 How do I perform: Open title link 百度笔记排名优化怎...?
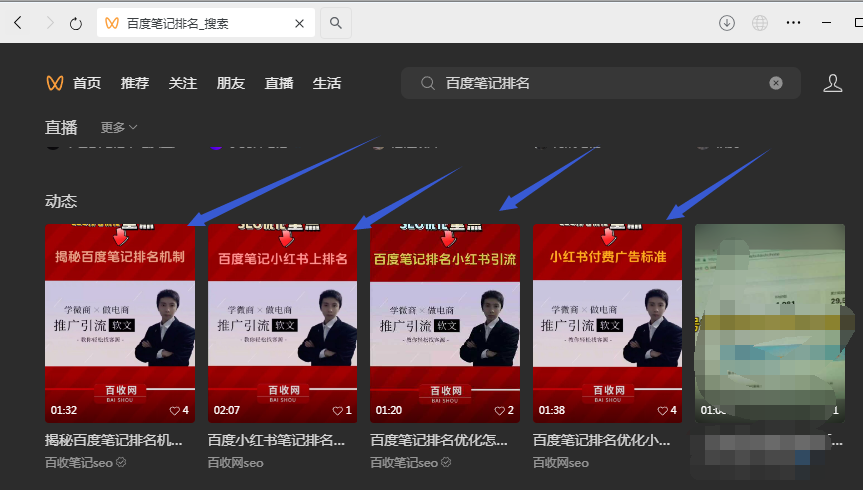(439, 440)
